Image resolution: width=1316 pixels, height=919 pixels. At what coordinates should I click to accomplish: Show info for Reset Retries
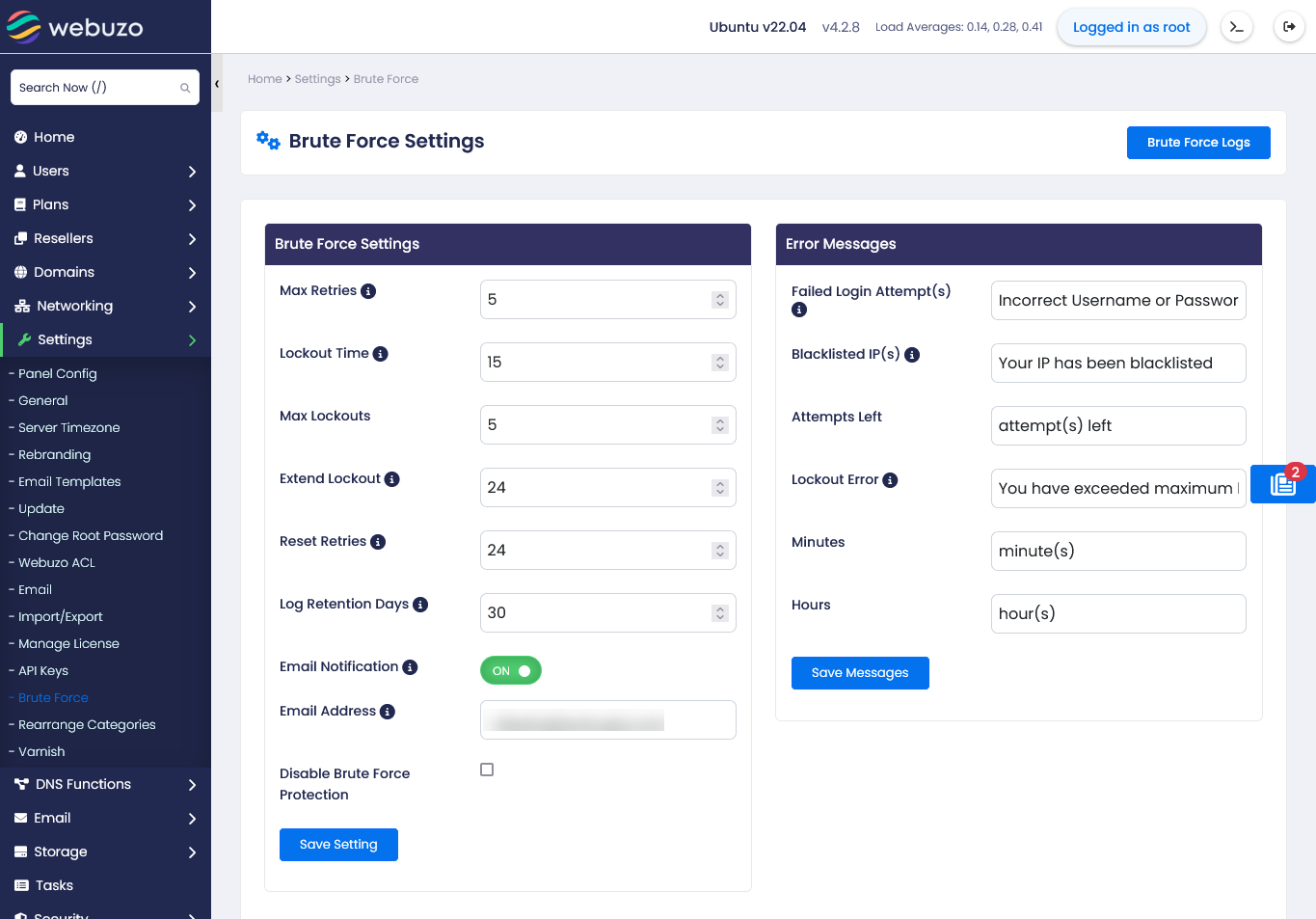[378, 542]
